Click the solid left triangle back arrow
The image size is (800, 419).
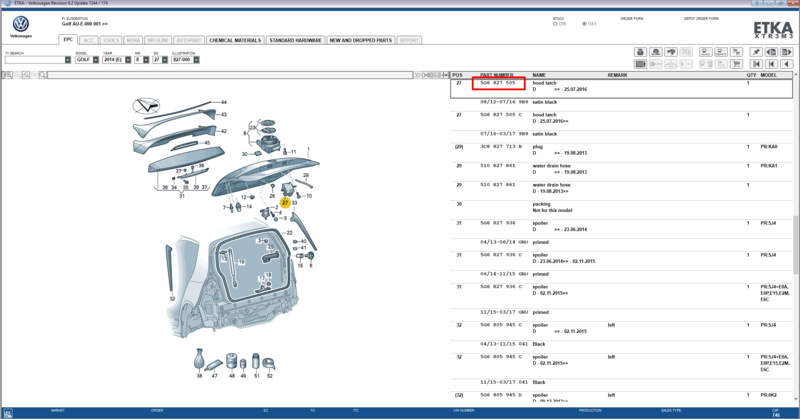pyautogui.click(x=787, y=64)
